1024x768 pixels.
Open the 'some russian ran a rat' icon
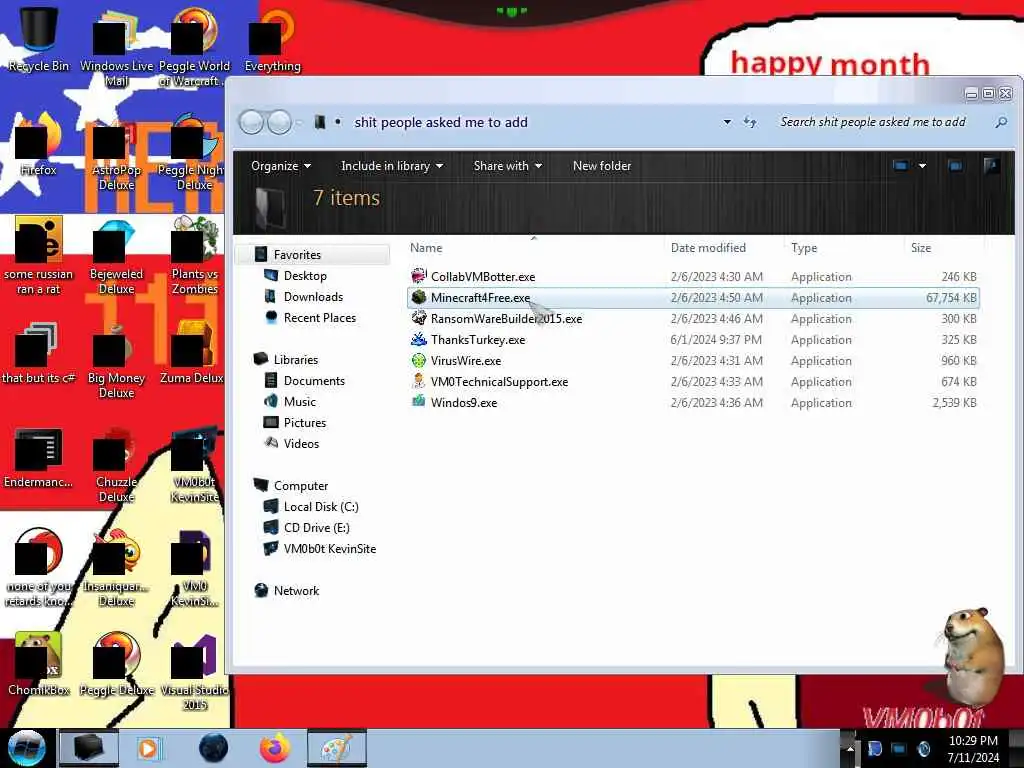click(38, 256)
